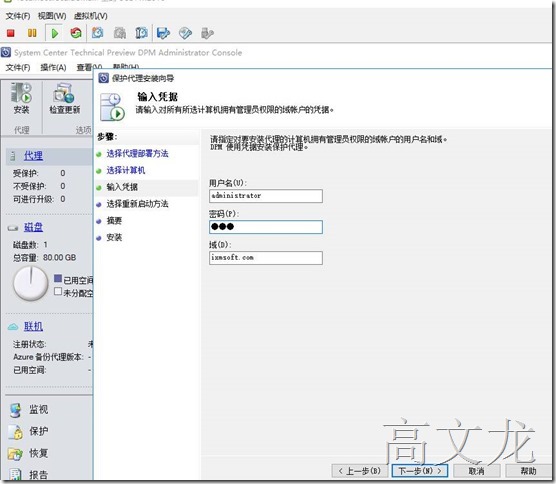Click the disk icon beside 磁盘

coord(13,228)
